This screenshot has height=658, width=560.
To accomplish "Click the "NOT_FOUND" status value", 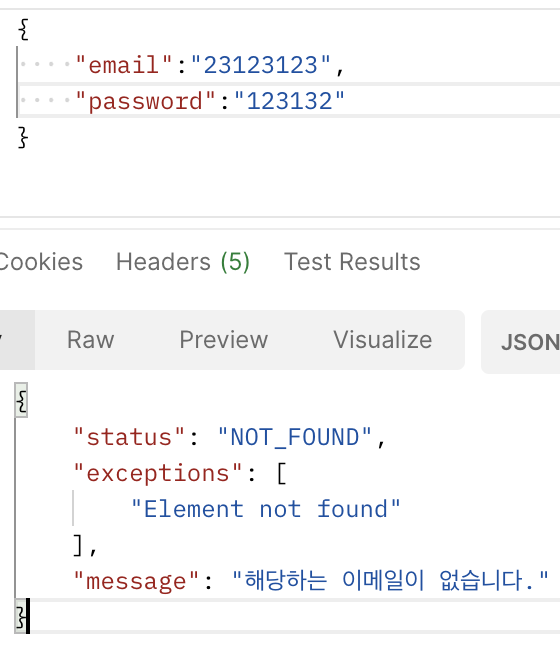I will click(x=295, y=437).
